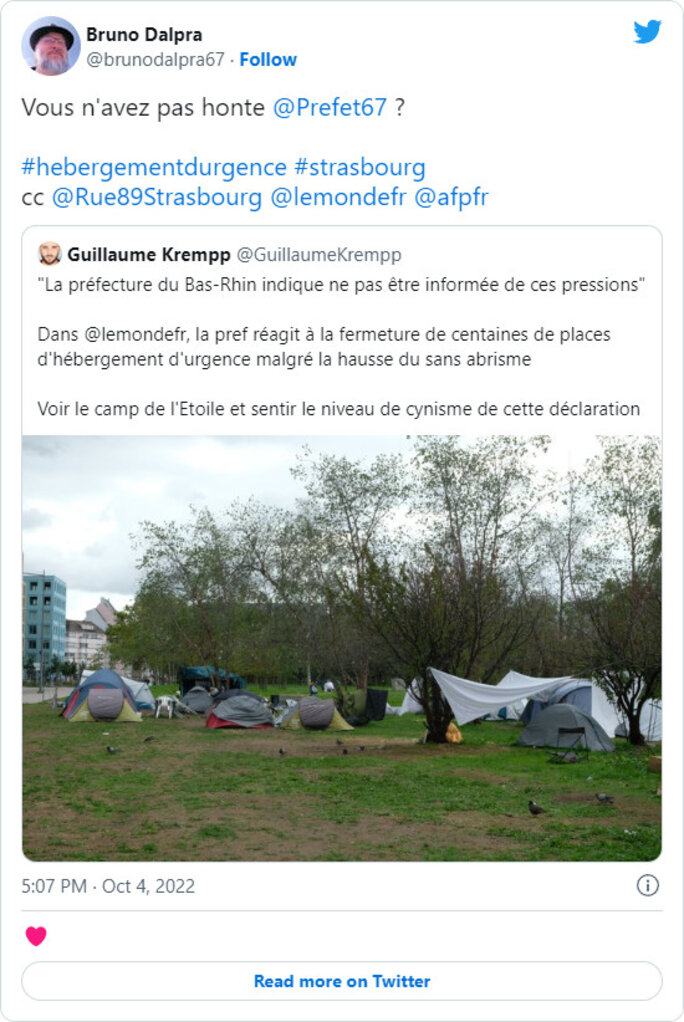Open the @afpfr mention link
The width and height of the screenshot is (684, 1022).
[451, 197]
